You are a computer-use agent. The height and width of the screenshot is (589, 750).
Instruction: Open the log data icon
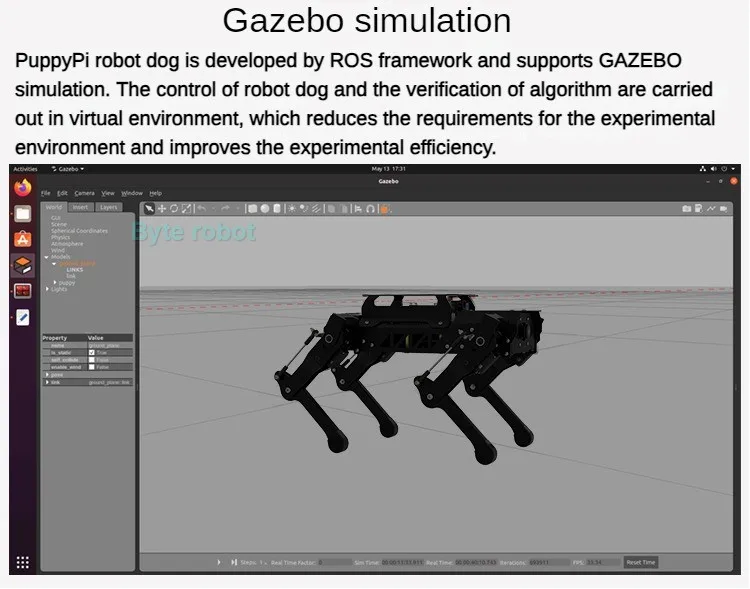point(698,209)
